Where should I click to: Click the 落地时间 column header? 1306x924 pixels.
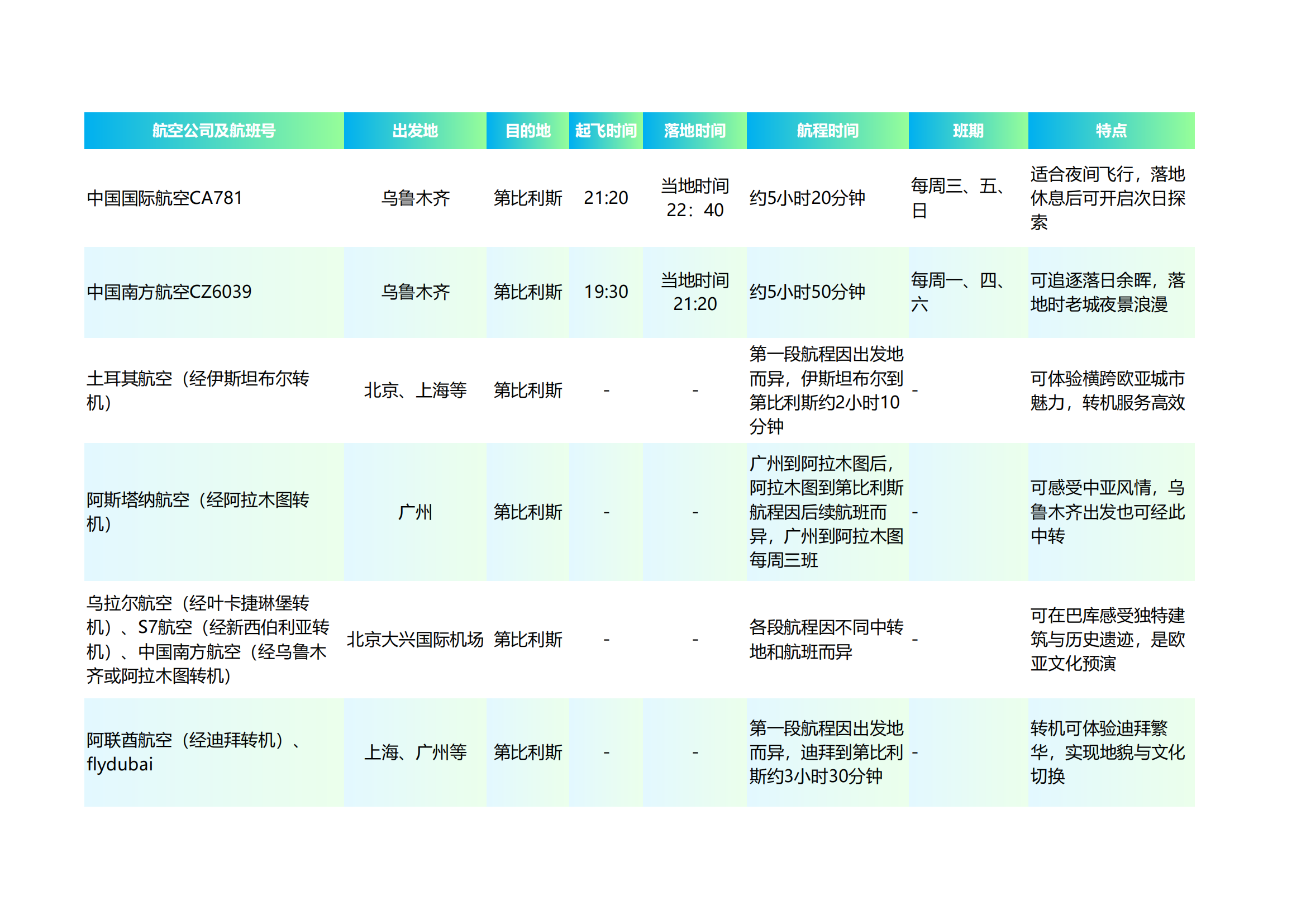pos(694,131)
